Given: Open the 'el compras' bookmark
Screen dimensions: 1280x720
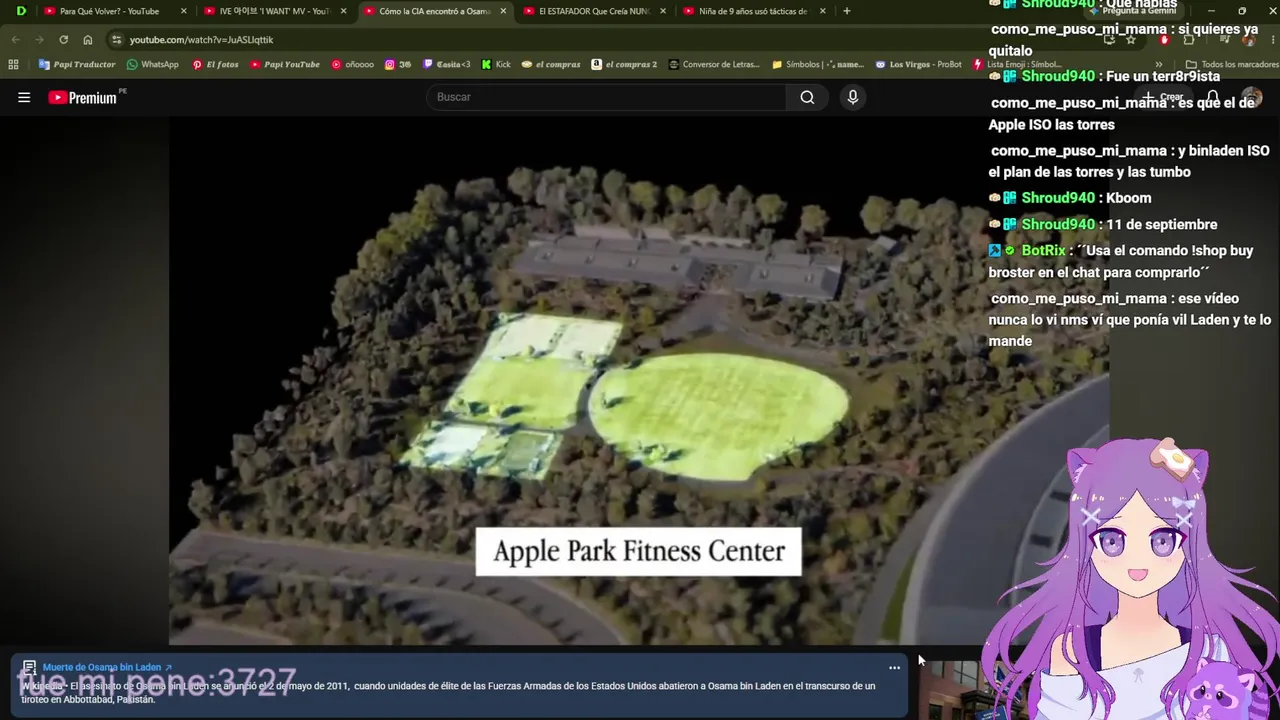Looking at the screenshot, I should click(x=551, y=64).
